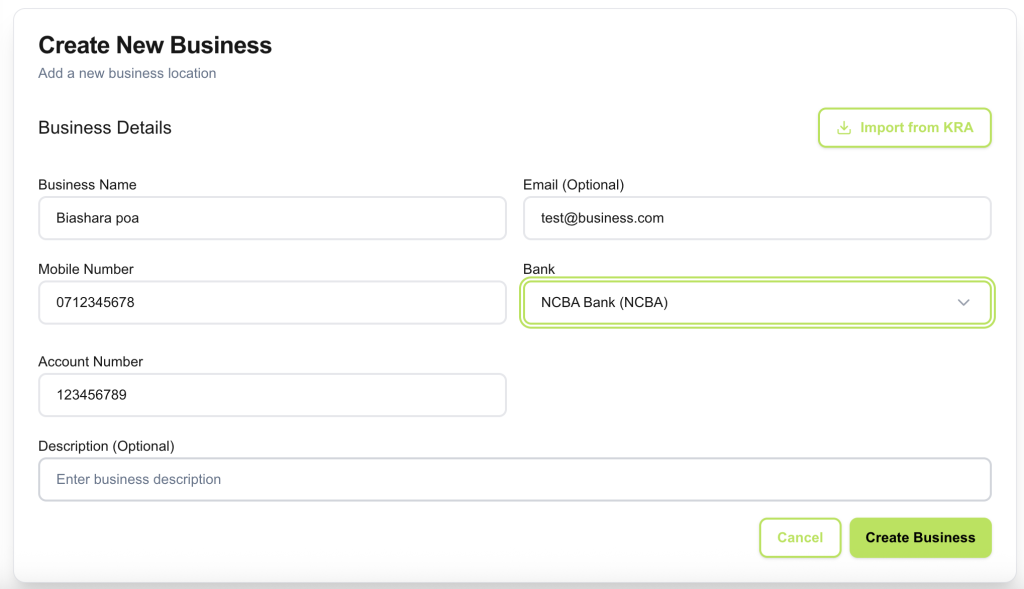Open the Bank dropdown showing NCBA Bank
The height and width of the screenshot is (589, 1024).
point(757,302)
